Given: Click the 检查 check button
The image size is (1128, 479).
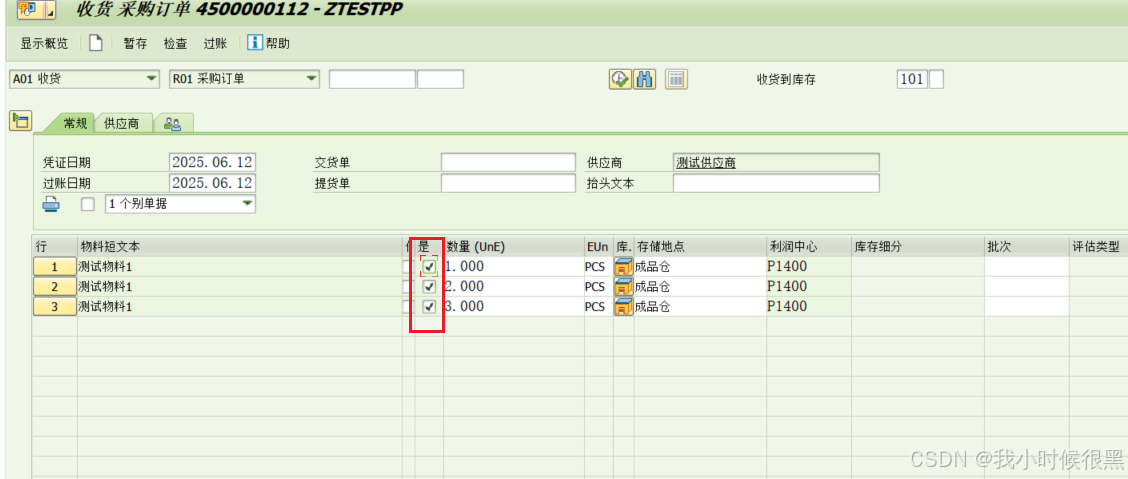Looking at the screenshot, I should point(175,44).
